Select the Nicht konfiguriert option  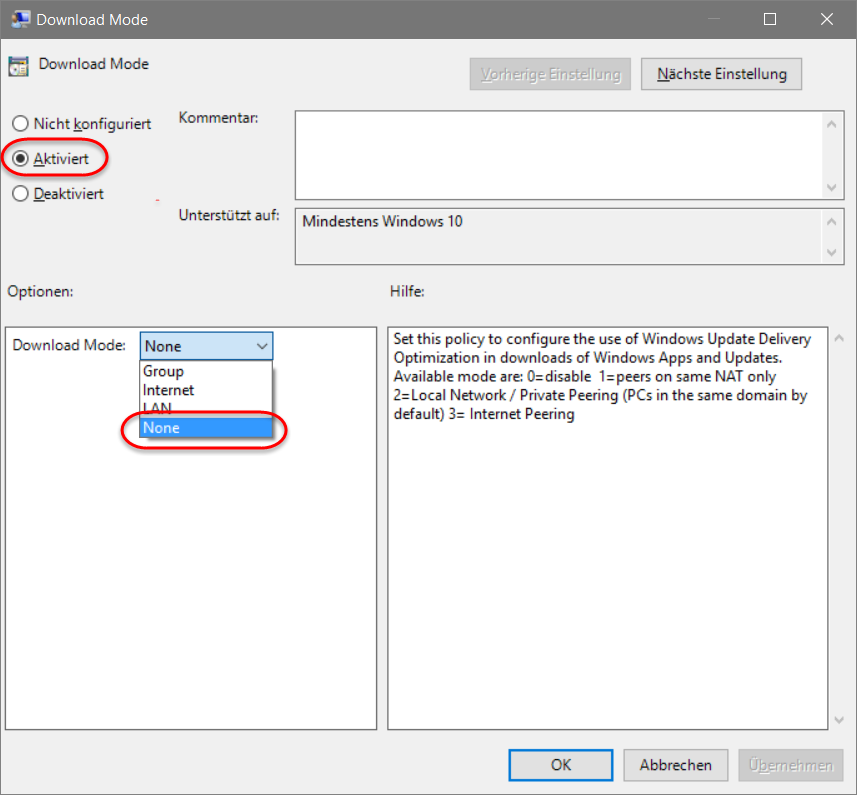pyautogui.click(x=20, y=123)
